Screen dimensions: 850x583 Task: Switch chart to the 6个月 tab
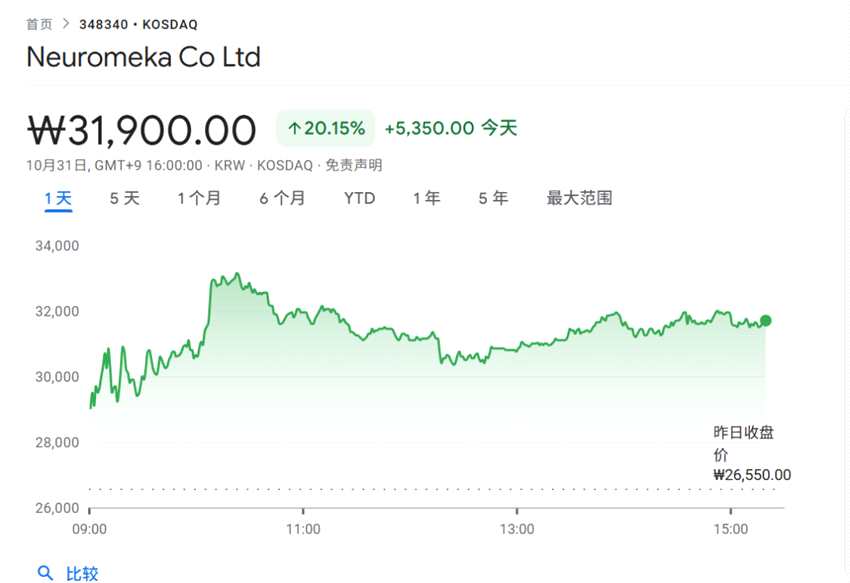tap(282, 198)
